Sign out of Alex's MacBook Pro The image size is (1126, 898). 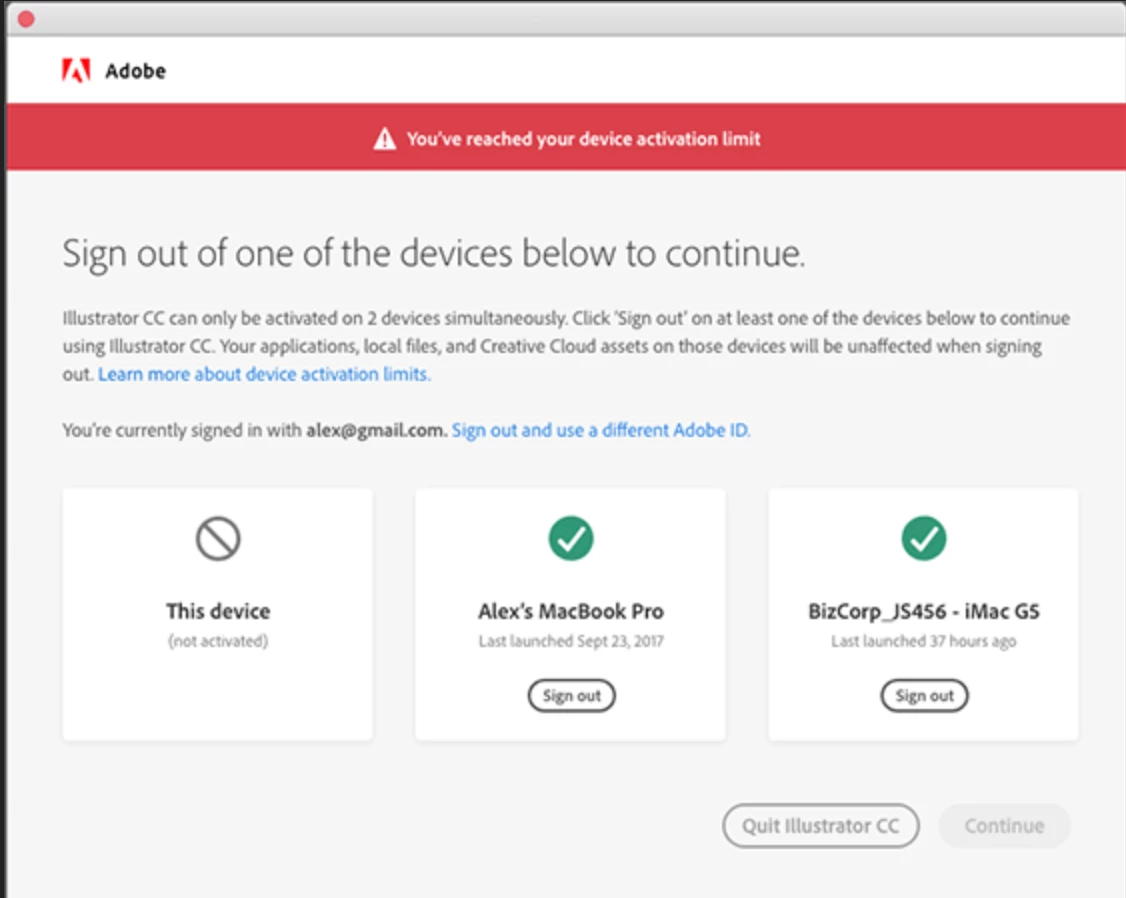coord(572,696)
